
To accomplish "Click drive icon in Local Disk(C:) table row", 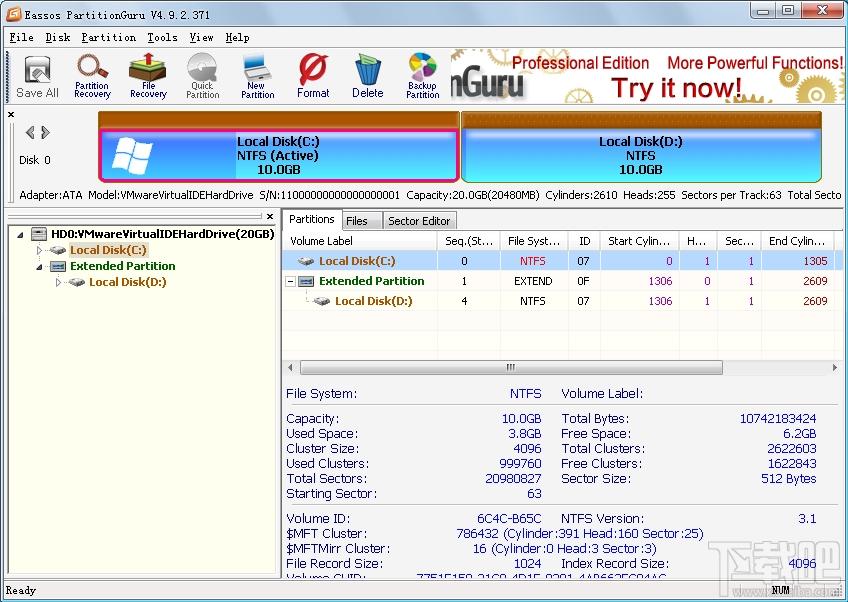I will [x=306, y=261].
